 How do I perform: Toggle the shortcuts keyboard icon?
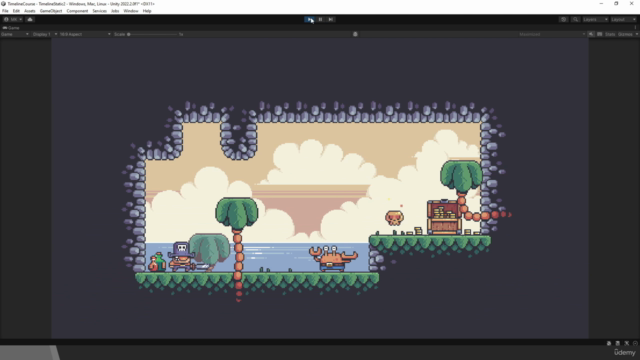(600, 34)
